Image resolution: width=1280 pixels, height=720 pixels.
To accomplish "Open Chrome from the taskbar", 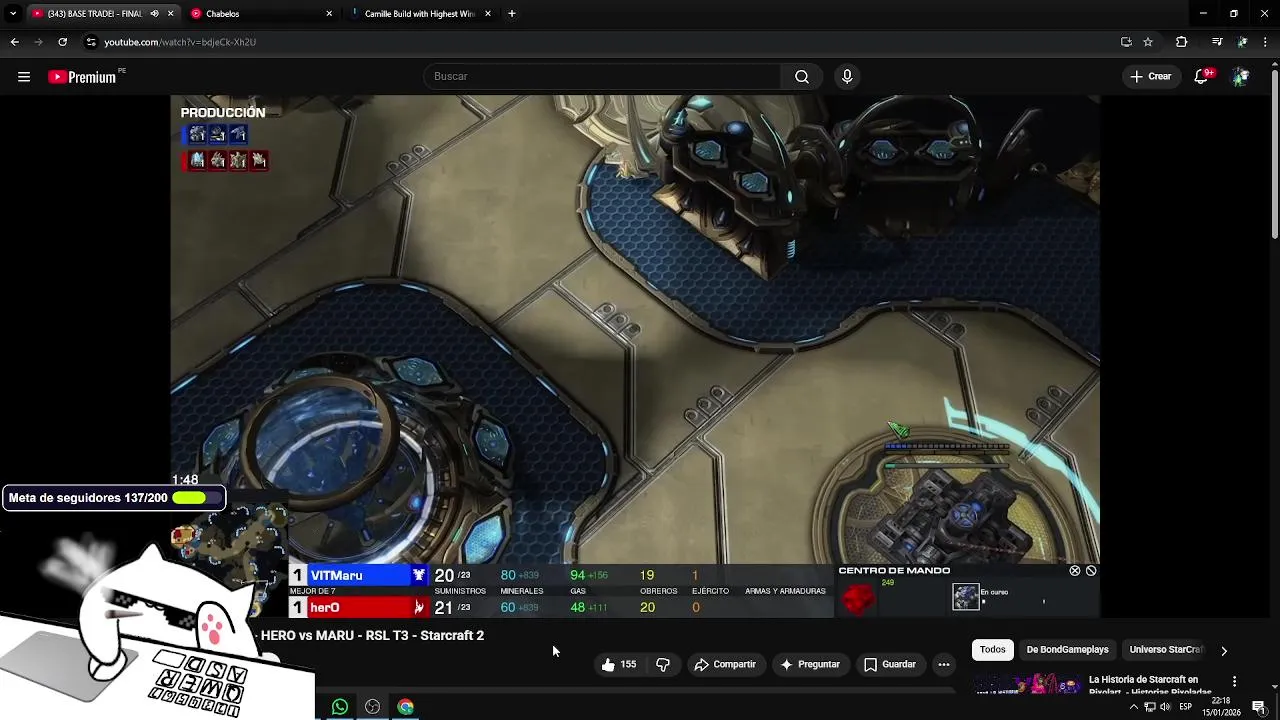I will pos(405,707).
